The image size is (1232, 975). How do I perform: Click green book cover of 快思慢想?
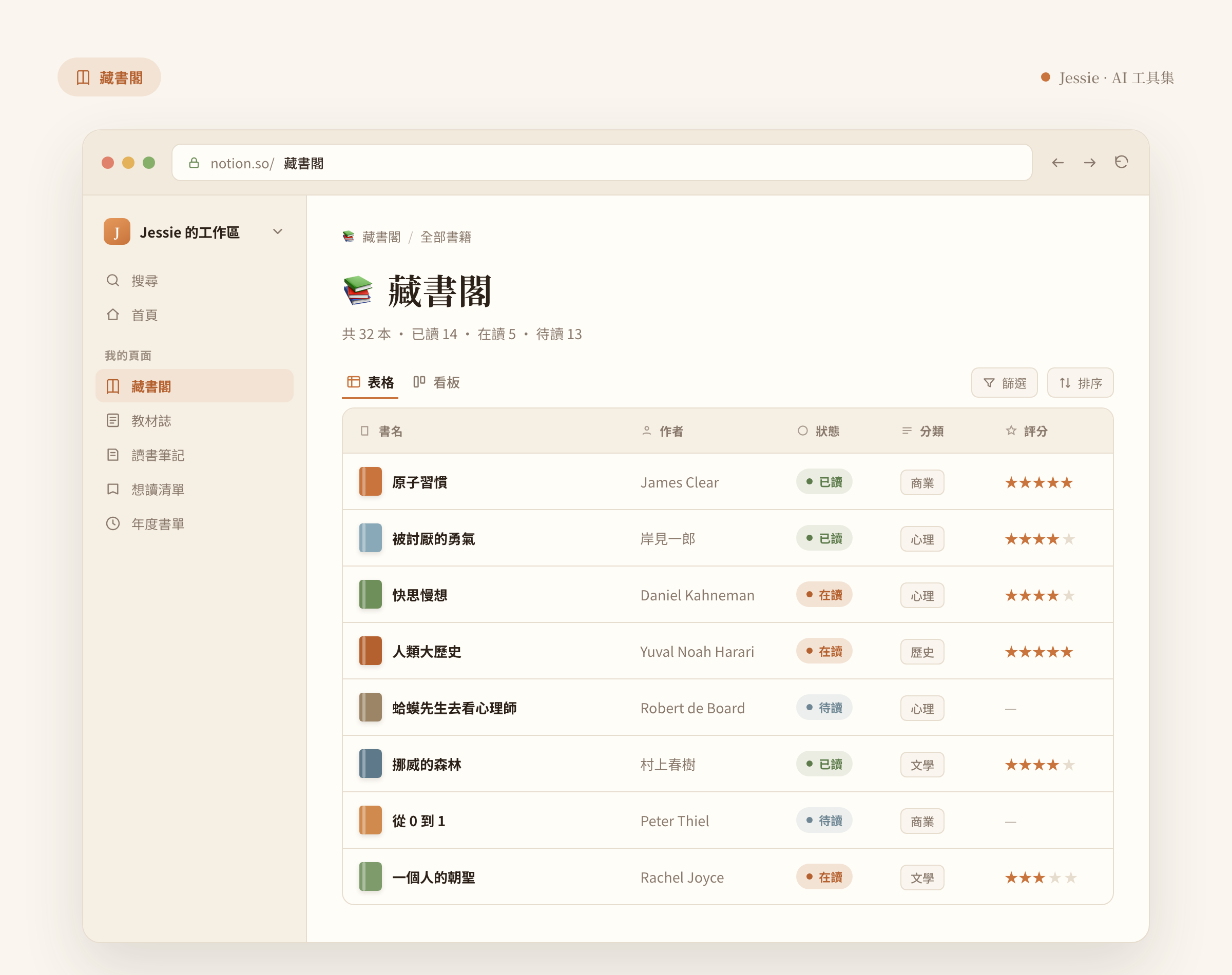(371, 595)
